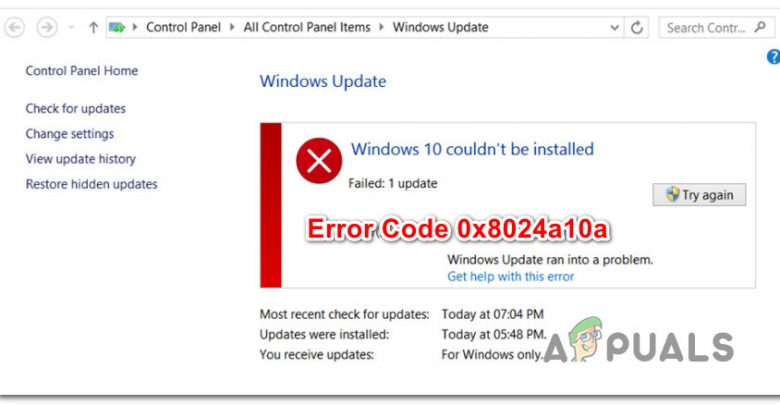Focus the Search Control Panel field

(705, 27)
